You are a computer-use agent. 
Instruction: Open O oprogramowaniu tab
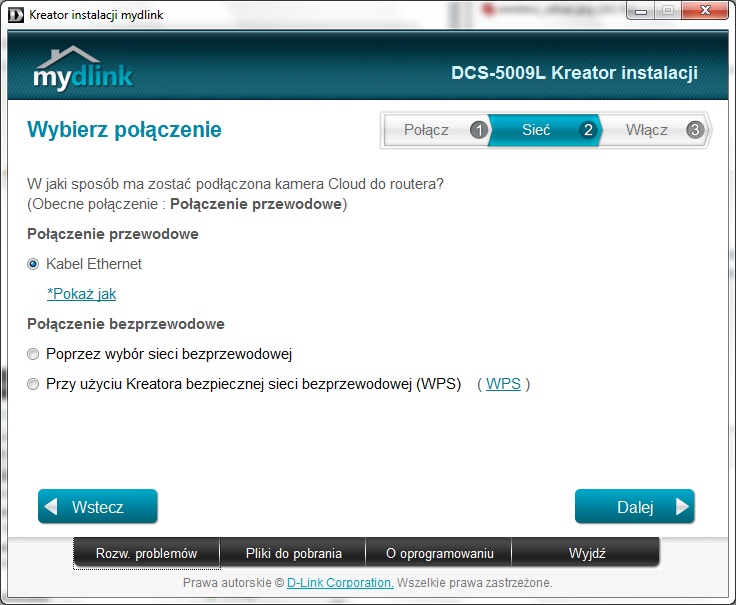point(439,553)
